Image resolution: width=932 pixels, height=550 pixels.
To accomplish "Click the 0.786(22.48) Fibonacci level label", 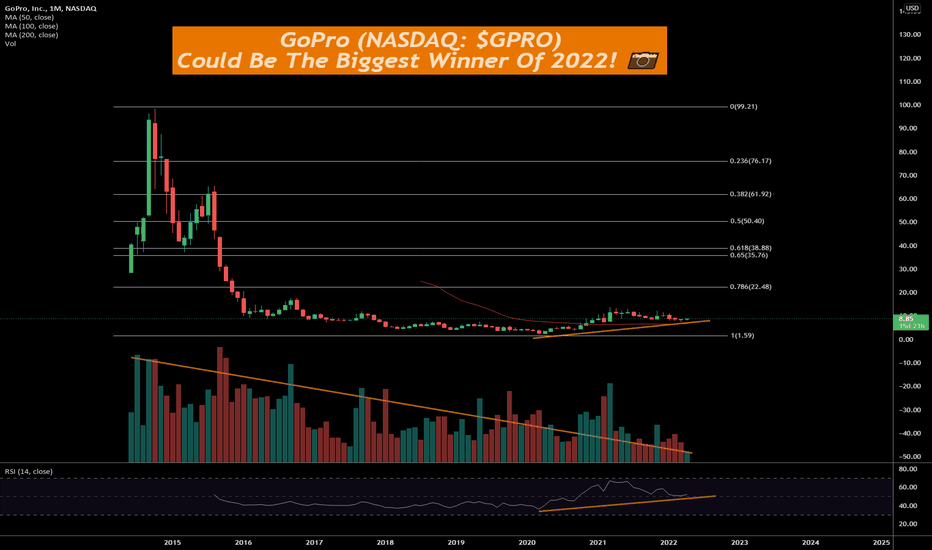I will click(x=751, y=287).
